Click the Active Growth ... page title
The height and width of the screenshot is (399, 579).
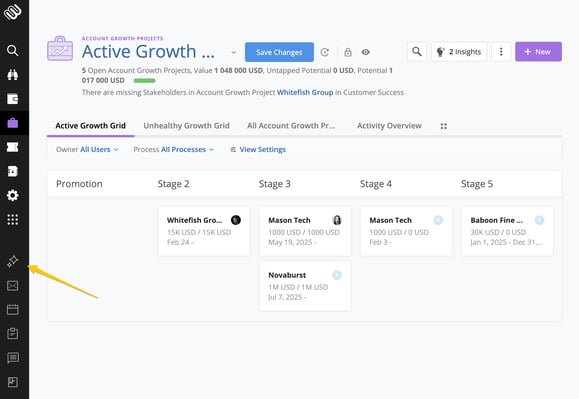[148, 51]
